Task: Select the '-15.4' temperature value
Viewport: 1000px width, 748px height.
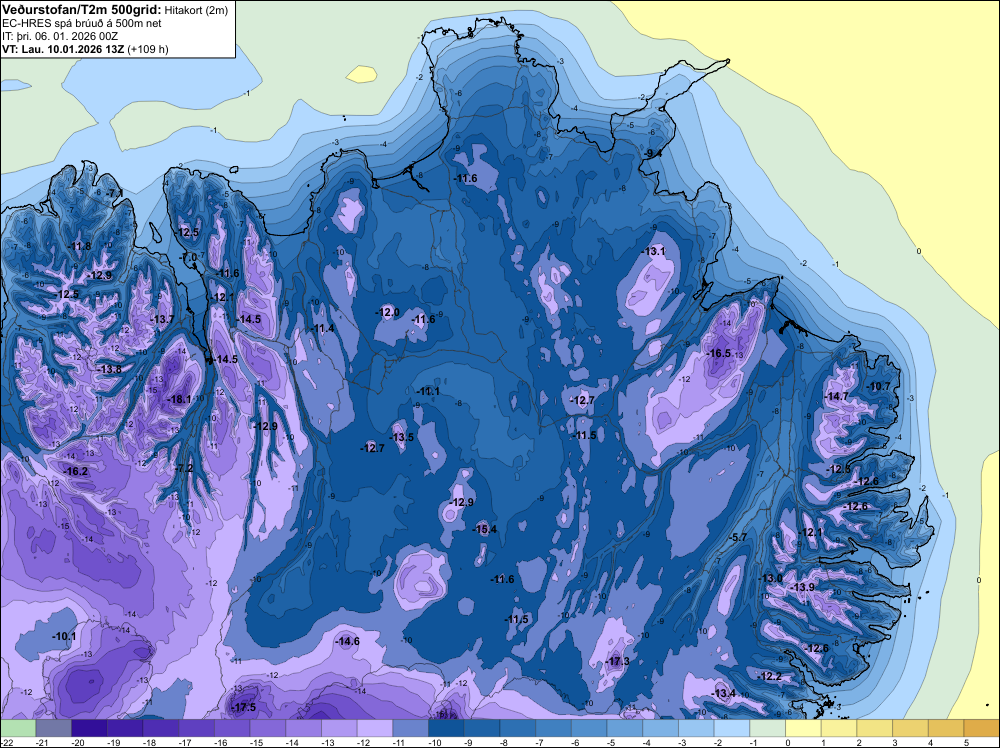Action: click(485, 529)
